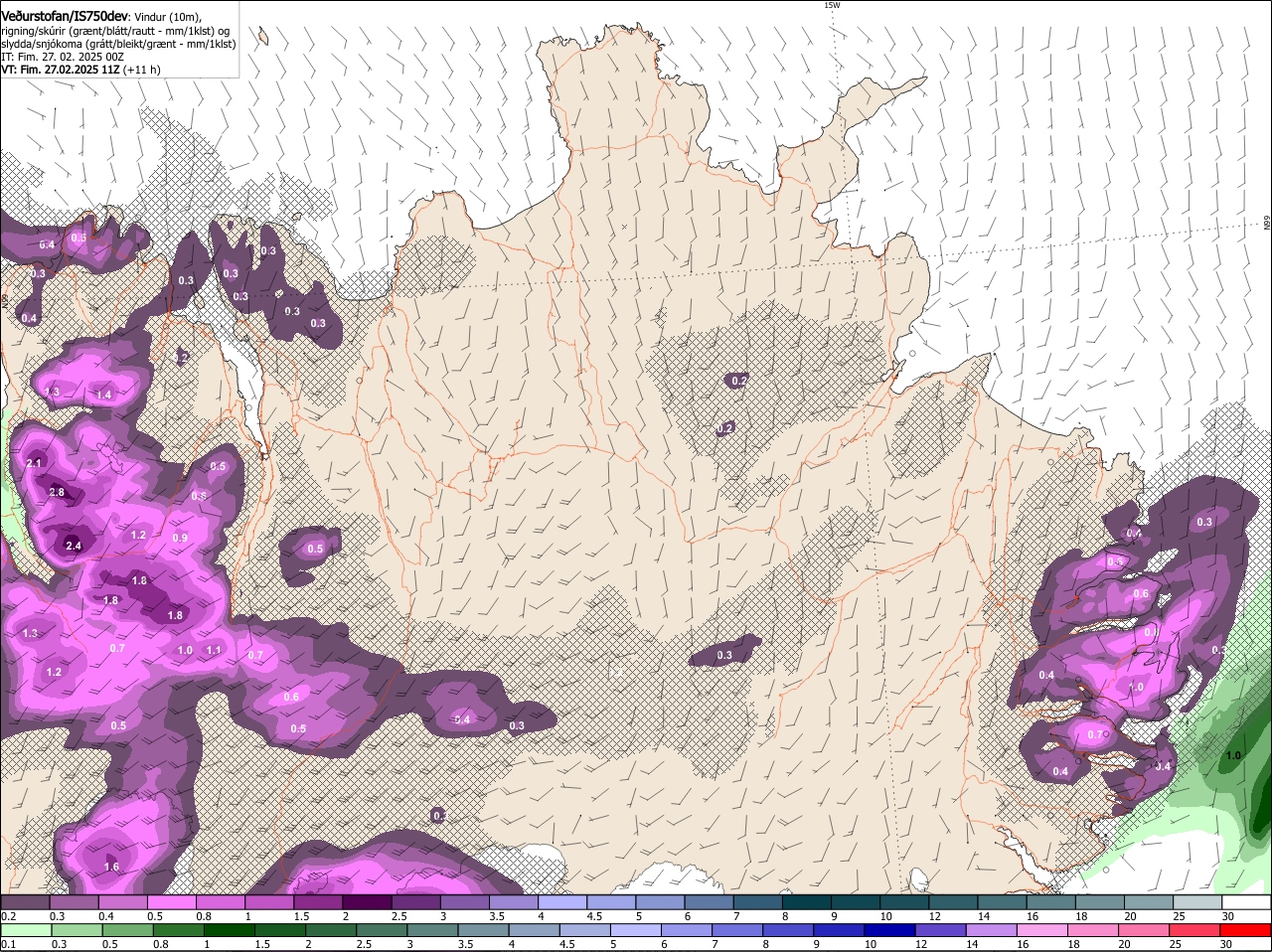Click the 2.4 precipitation value on the map
Image resolution: width=1272 pixels, height=952 pixels.
[74, 545]
